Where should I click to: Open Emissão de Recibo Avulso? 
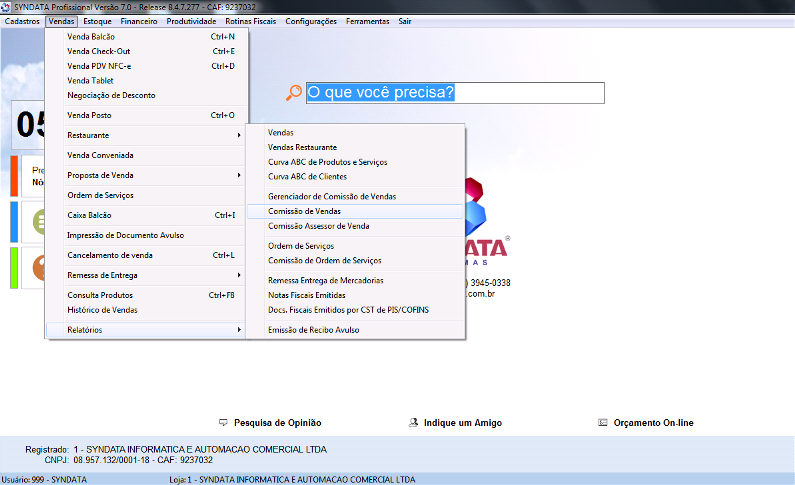[355, 330]
